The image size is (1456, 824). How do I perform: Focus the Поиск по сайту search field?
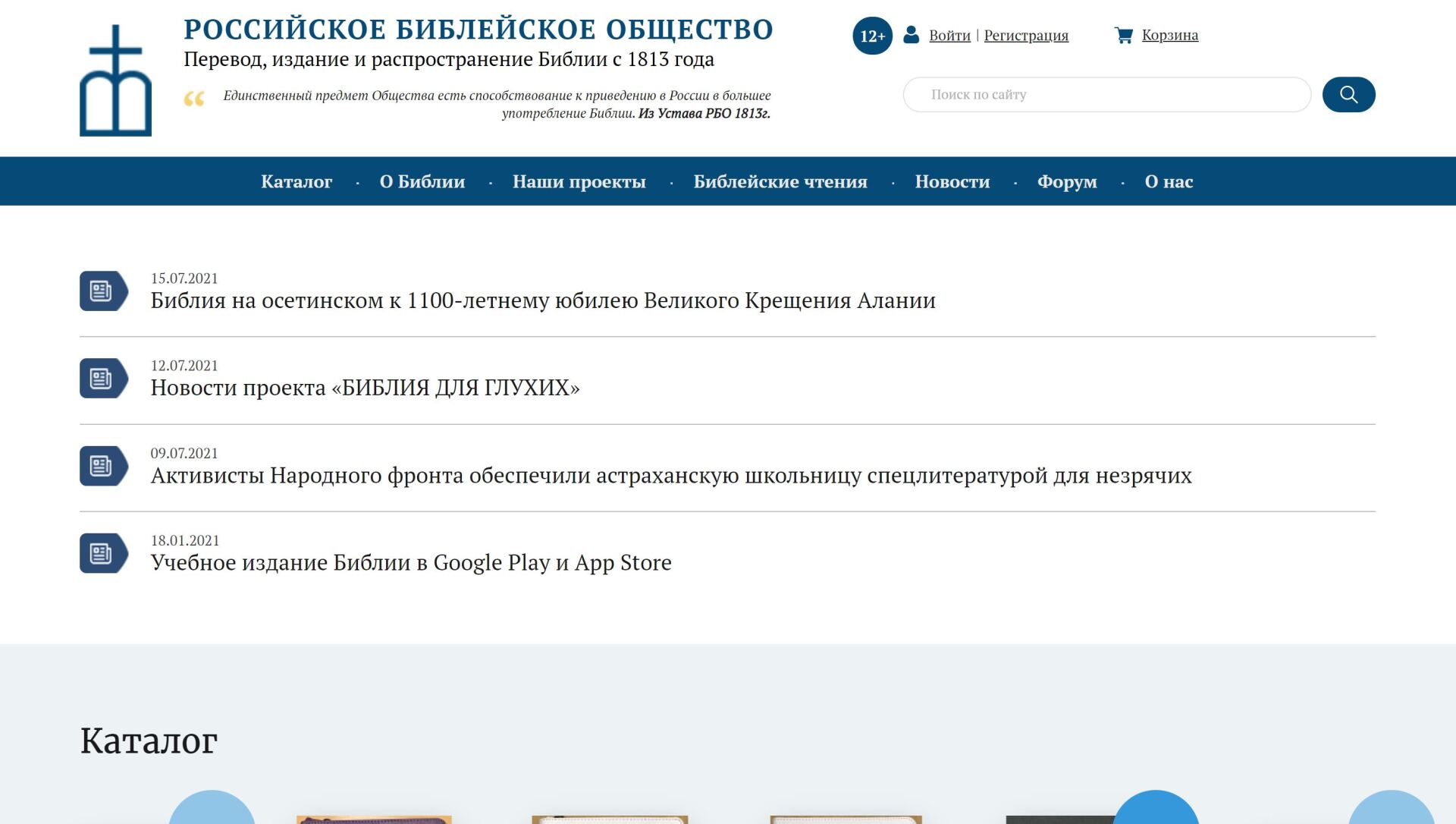tap(1106, 95)
